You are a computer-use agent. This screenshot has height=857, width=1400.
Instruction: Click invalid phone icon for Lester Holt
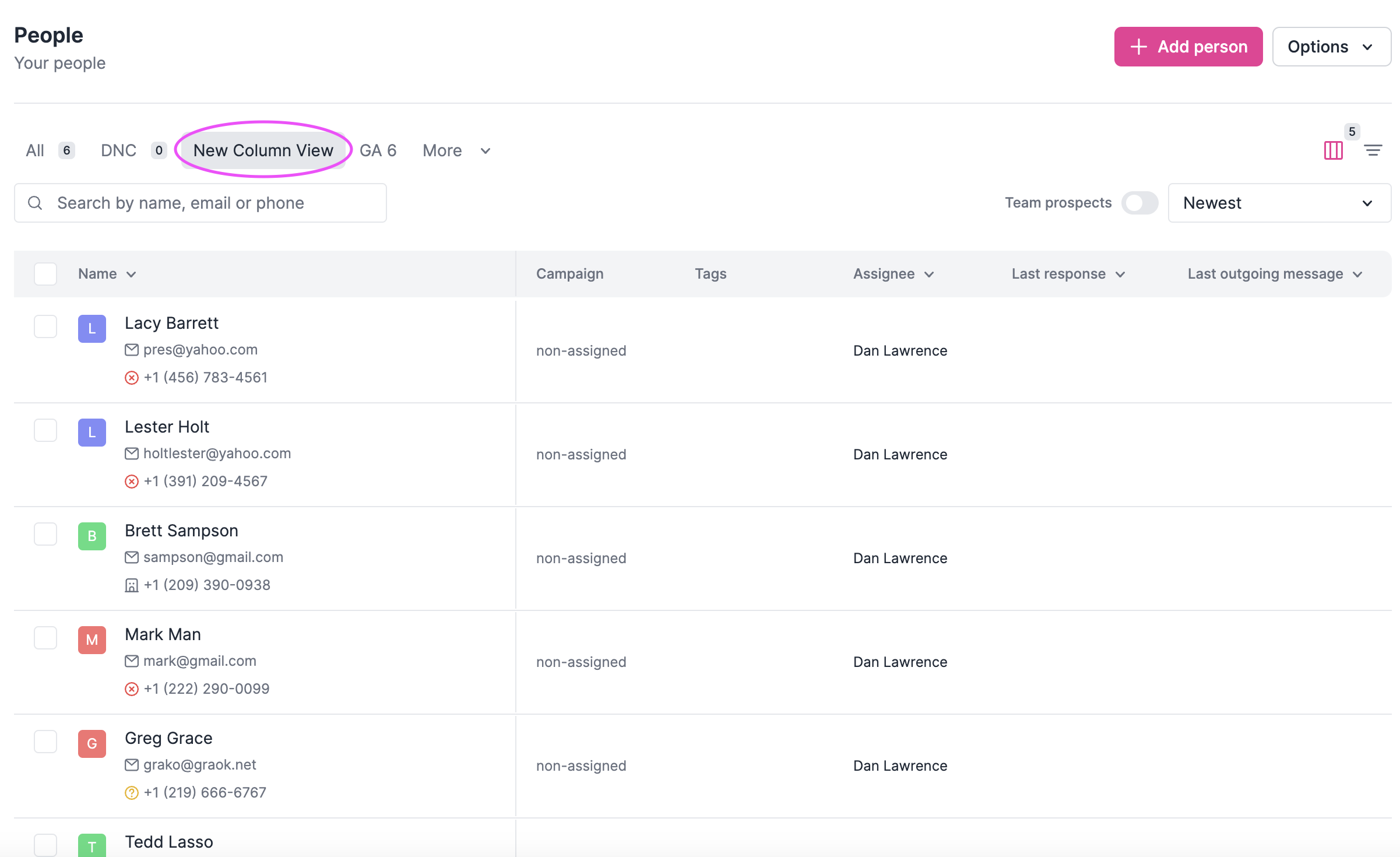(x=132, y=482)
